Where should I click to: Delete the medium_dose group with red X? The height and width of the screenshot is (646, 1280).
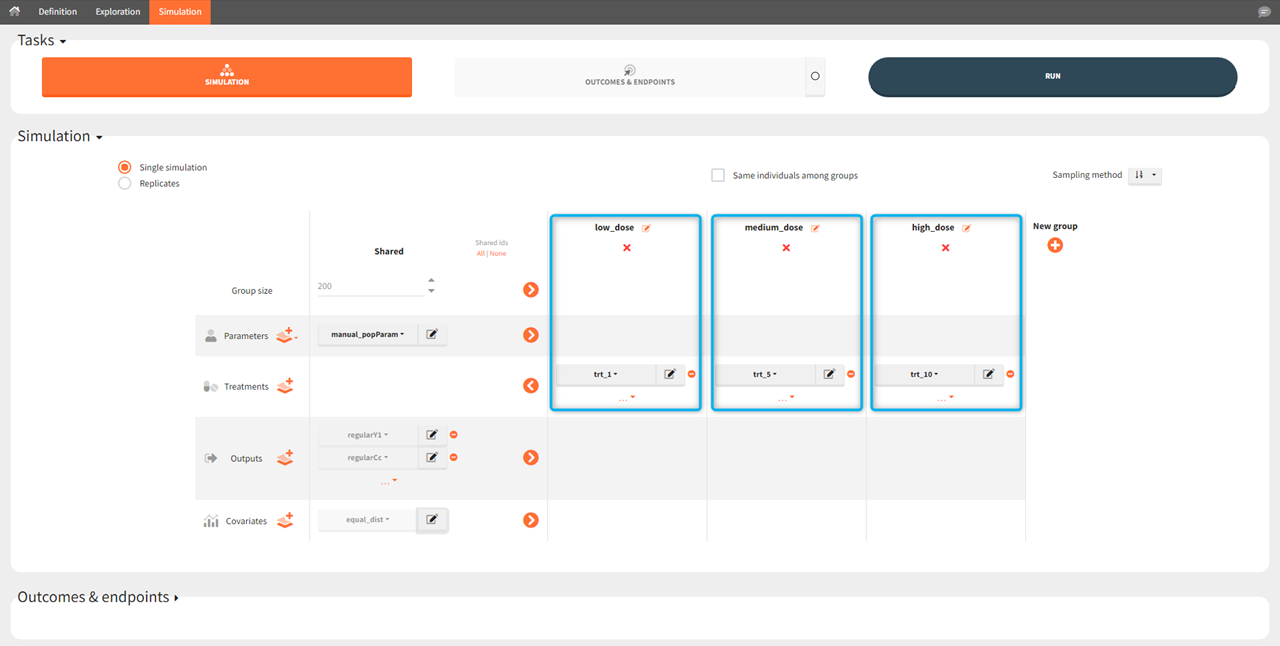point(786,248)
